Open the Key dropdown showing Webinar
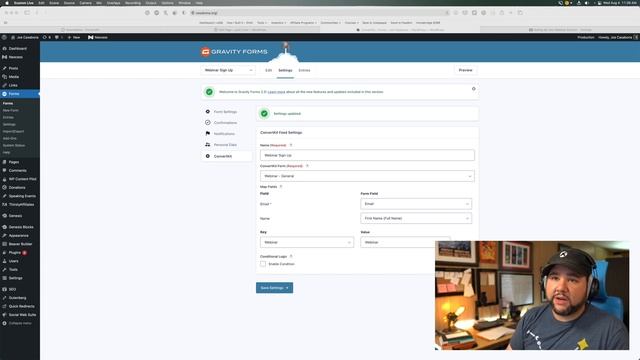Screen dimensions: 640x360 [x=307, y=242]
